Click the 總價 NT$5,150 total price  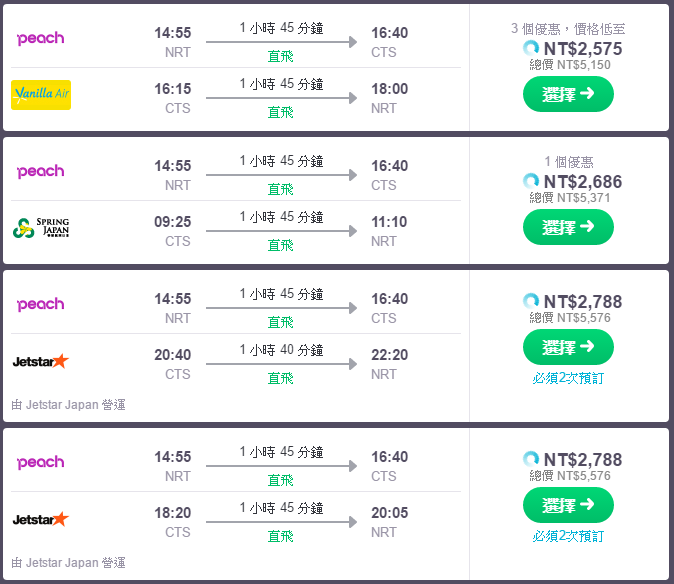pyautogui.click(x=570, y=65)
